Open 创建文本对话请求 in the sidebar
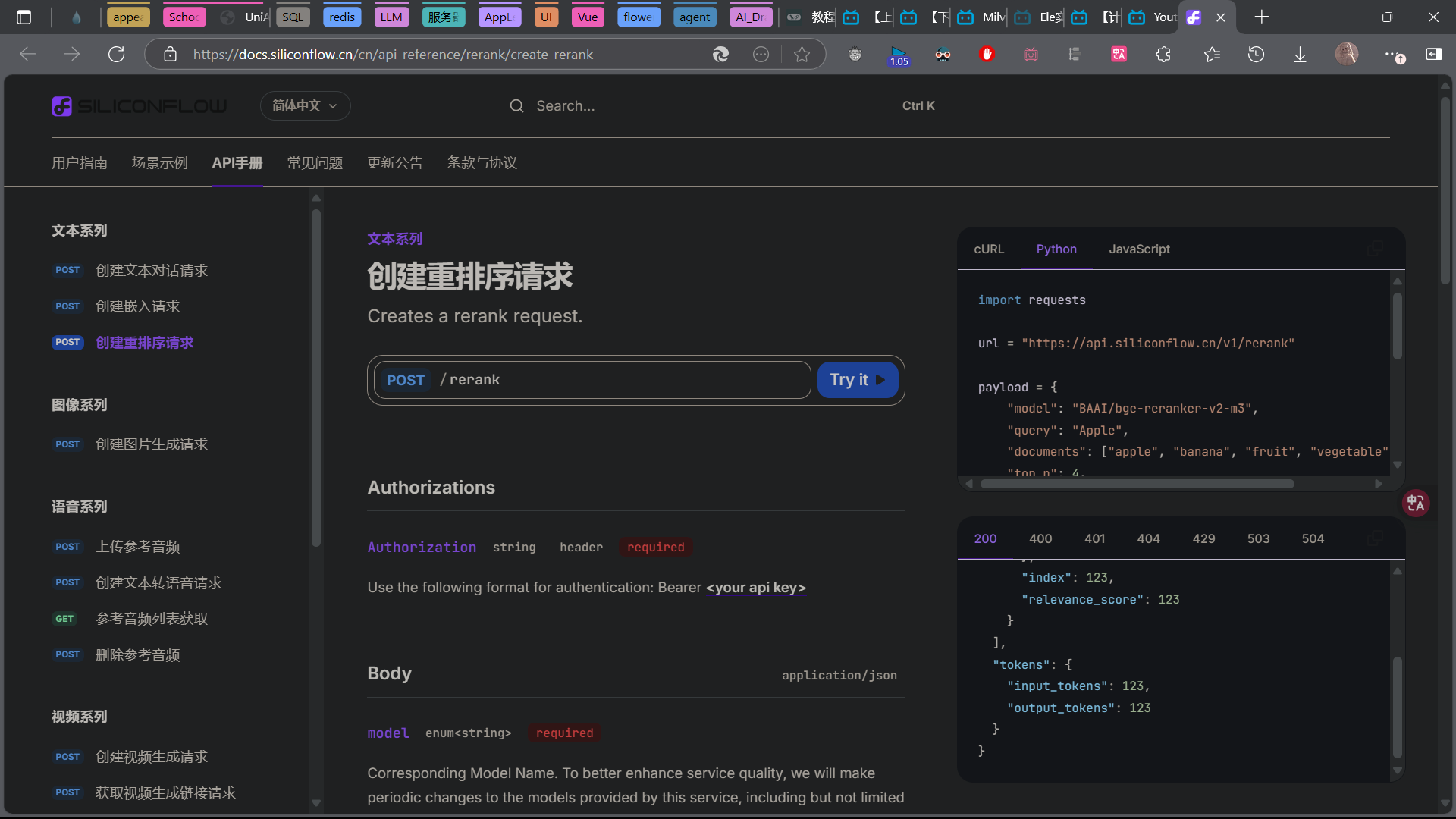This screenshot has width=1456, height=819. (x=151, y=271)
